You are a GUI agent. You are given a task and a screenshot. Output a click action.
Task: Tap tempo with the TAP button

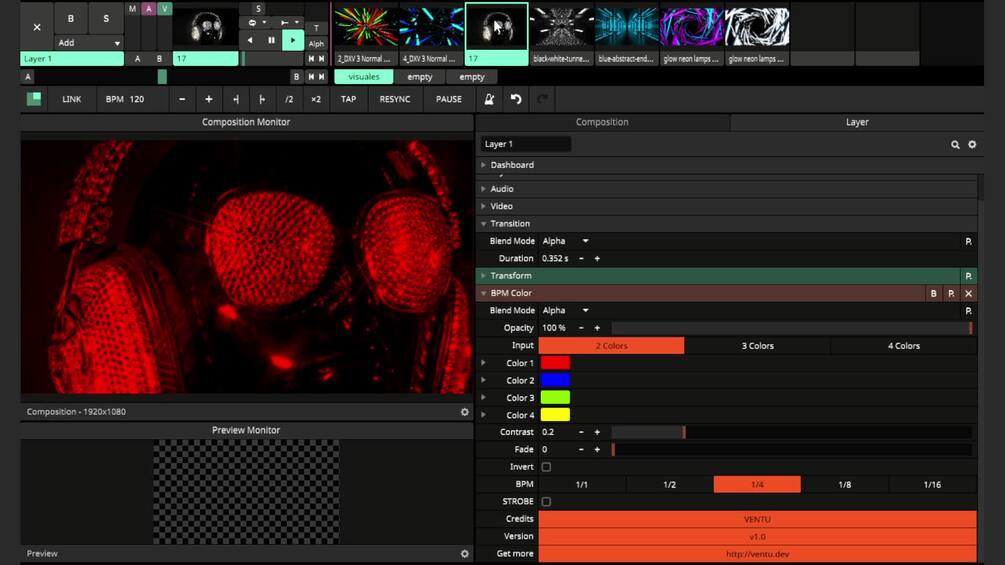[348, 99]
